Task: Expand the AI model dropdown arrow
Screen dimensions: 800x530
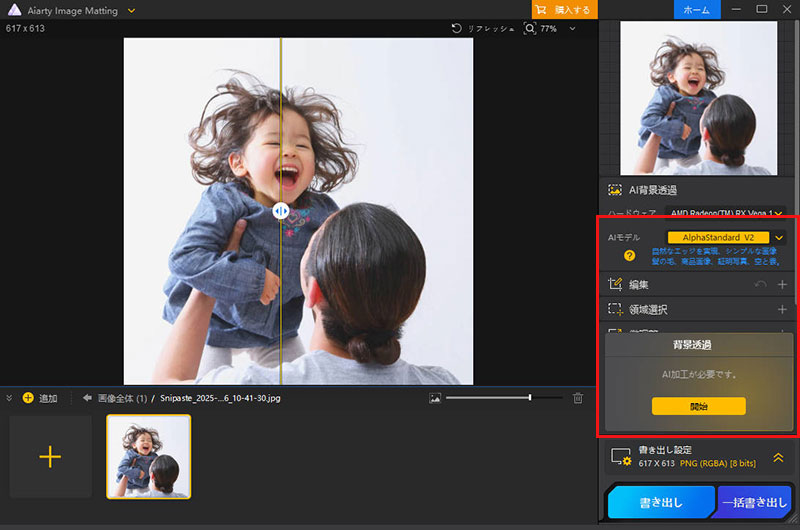Action: tap(779, 237)
